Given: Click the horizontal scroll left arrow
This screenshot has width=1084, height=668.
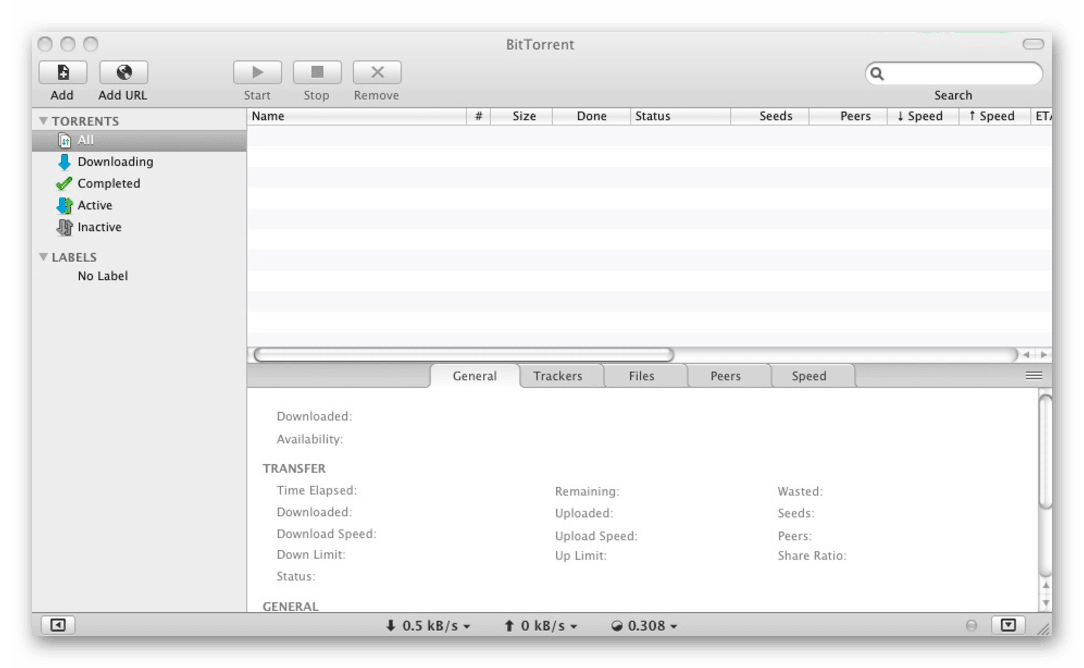Looking at the screenshot, I should (x=1027, y=355).
